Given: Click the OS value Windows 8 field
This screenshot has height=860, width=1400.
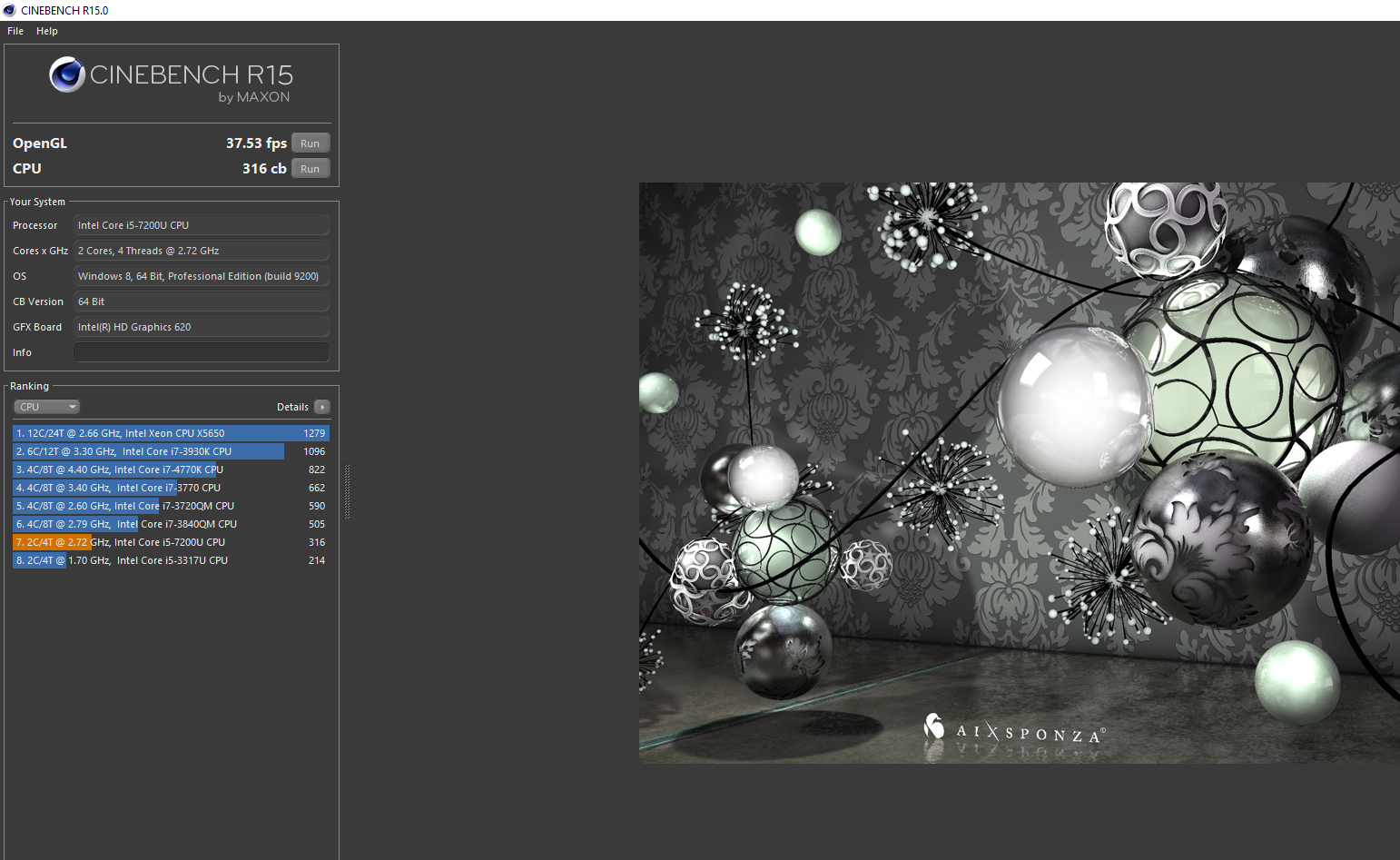Looking at the screenshot, I should click(202, 276).
